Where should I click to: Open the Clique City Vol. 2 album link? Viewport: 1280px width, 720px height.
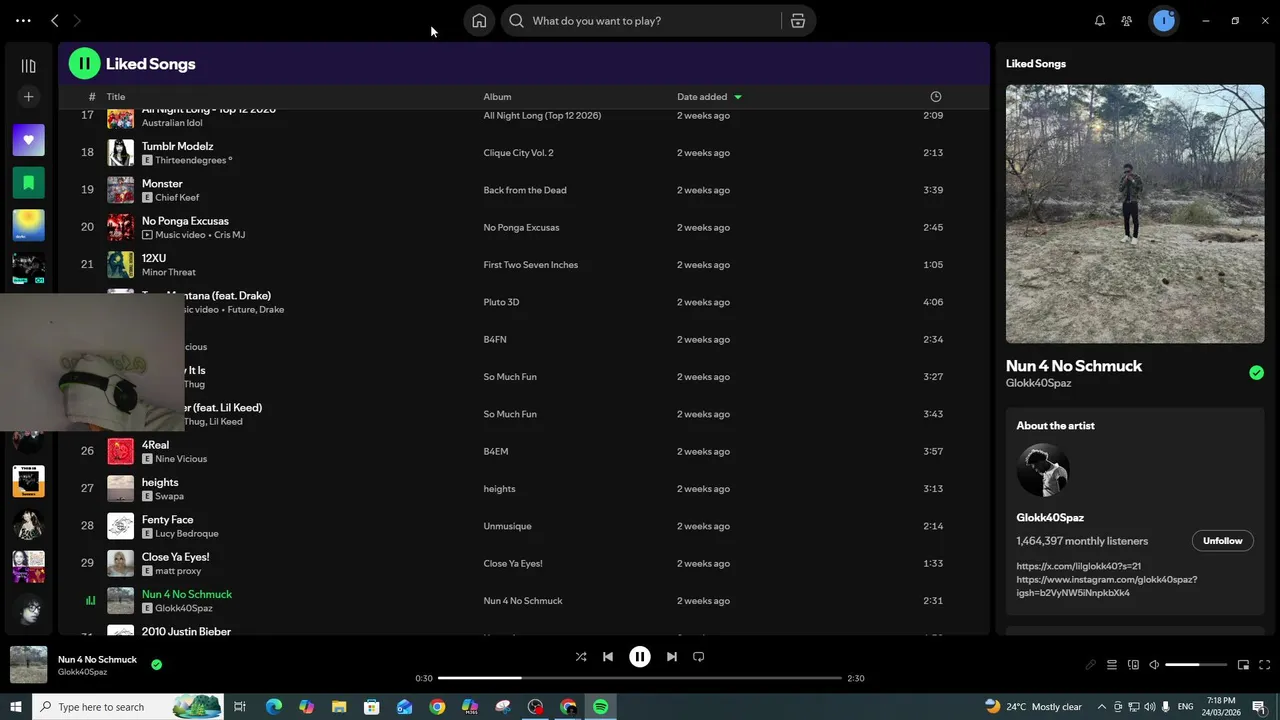(x=518, y=153)
